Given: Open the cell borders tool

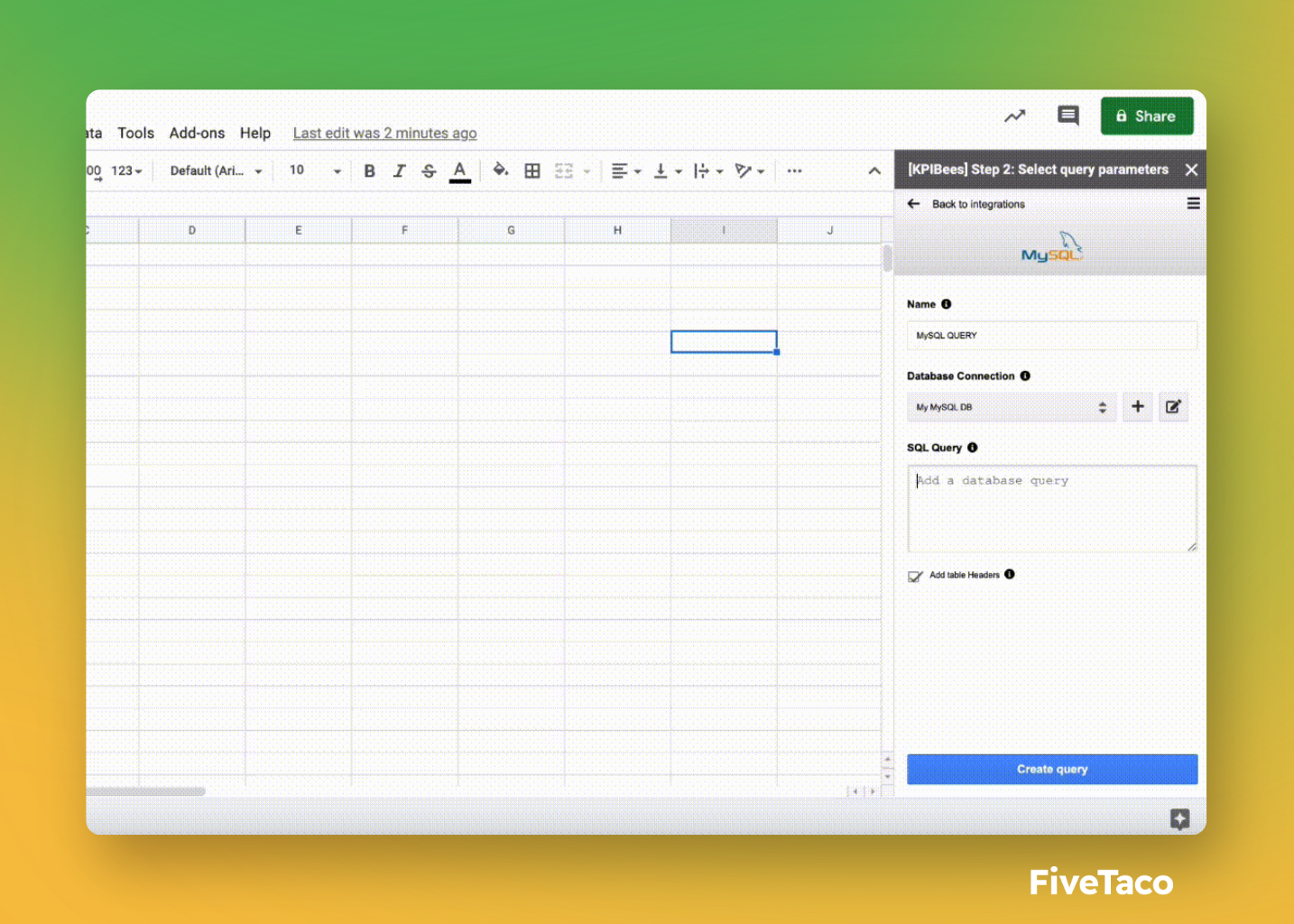Looking at the screenshot, I should [x=532, y=171].
